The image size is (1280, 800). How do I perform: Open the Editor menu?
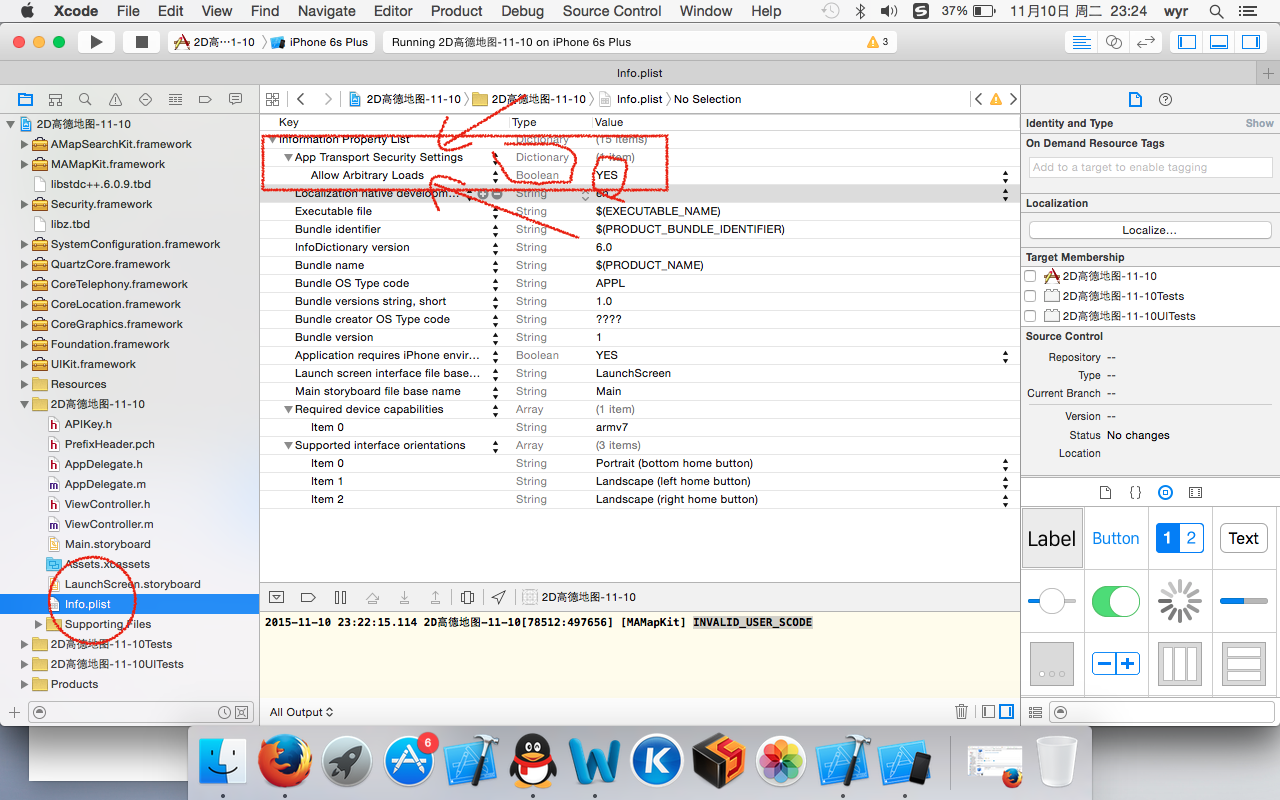pyautogui.click(x=393, y=11)
